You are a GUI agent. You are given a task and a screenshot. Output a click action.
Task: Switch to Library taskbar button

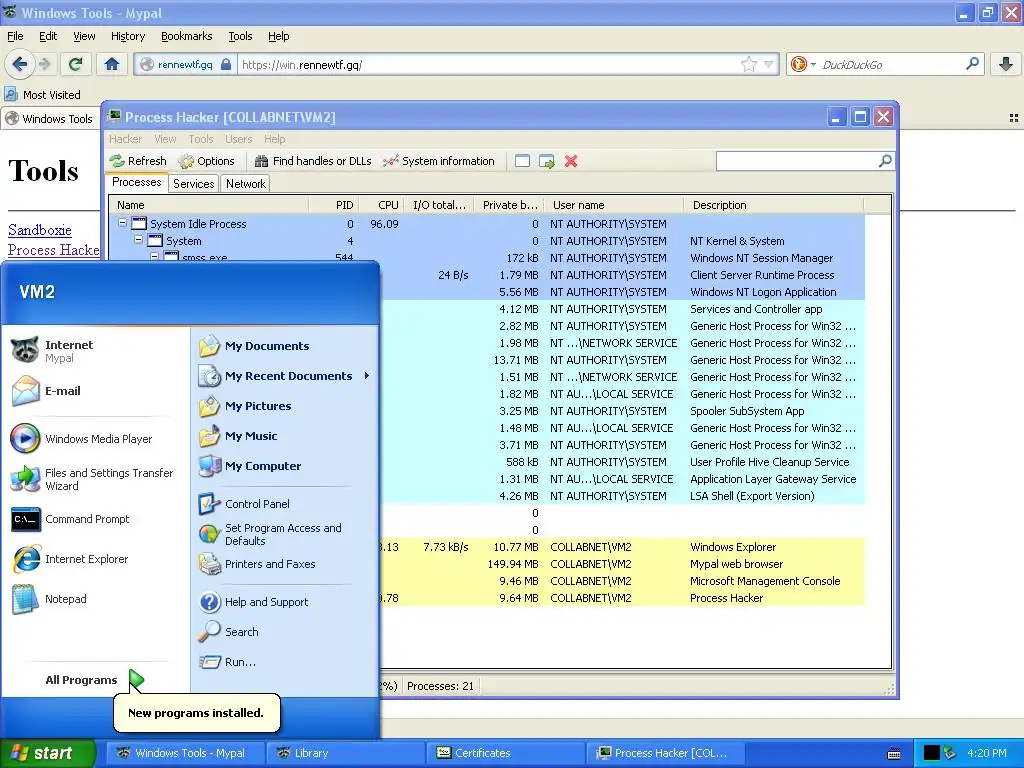point(345,753)
